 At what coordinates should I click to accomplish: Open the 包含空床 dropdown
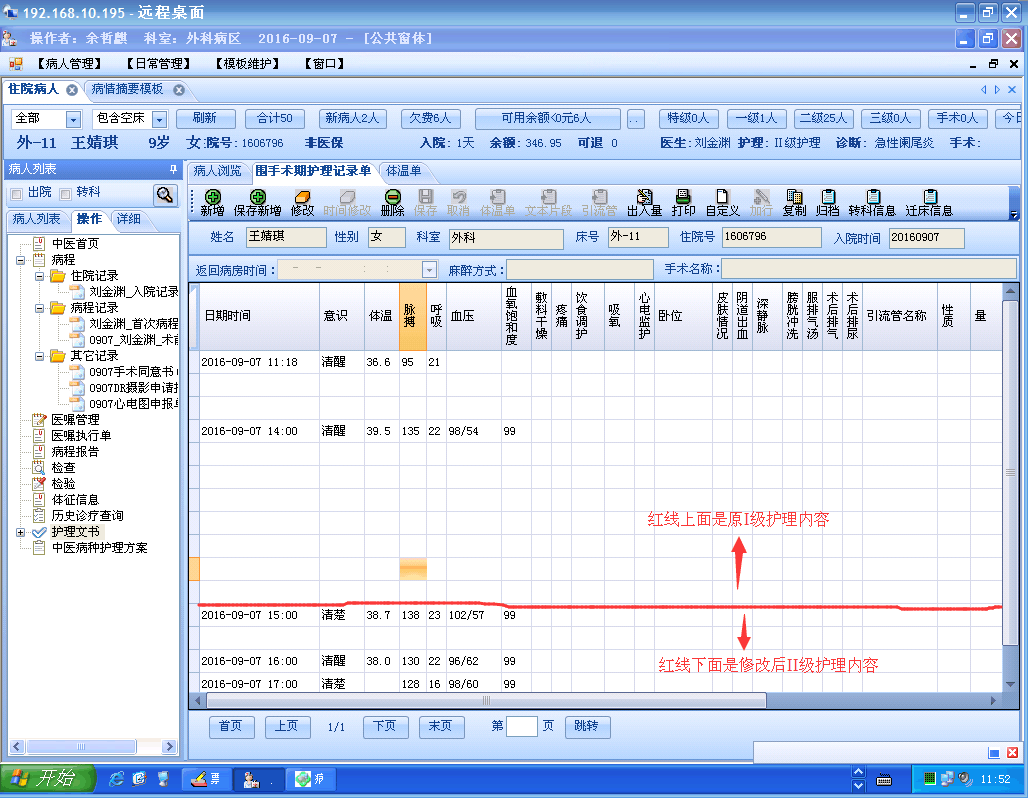pos(159,119)
